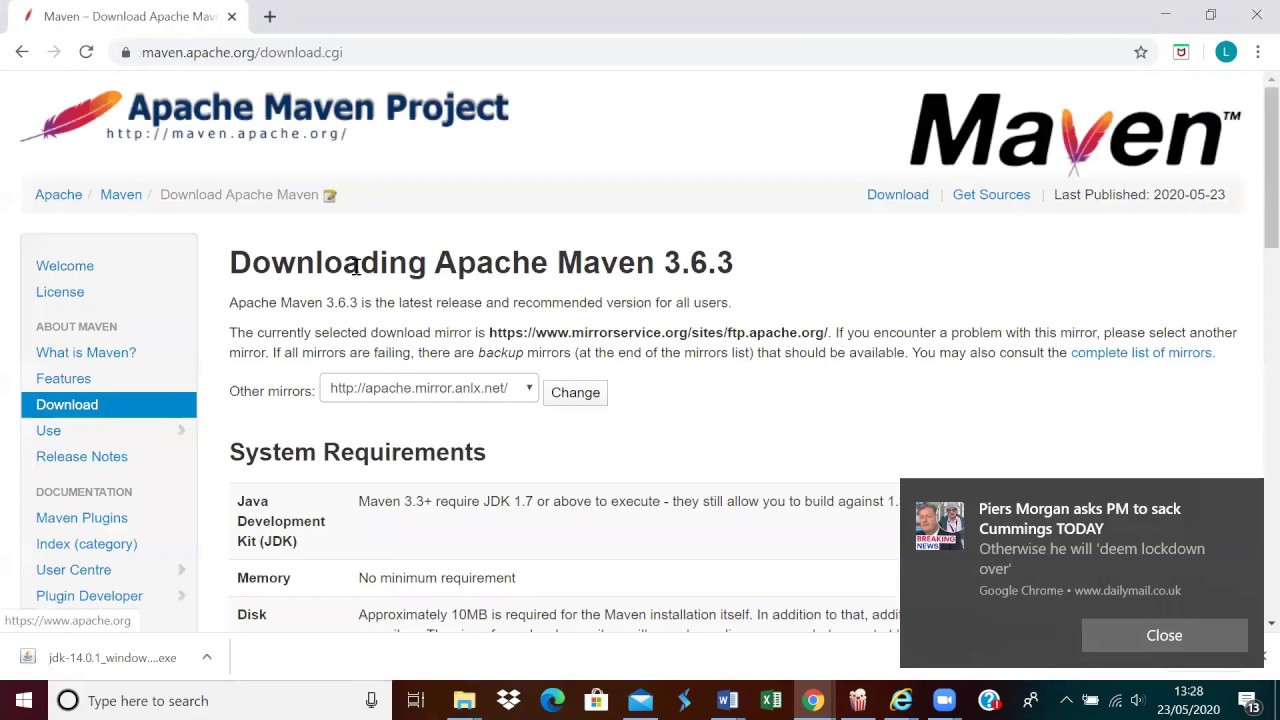Switch to Chrome on the taskbar
The width and height of the screenshot is (1280, 720).
[x=814, y=701]
